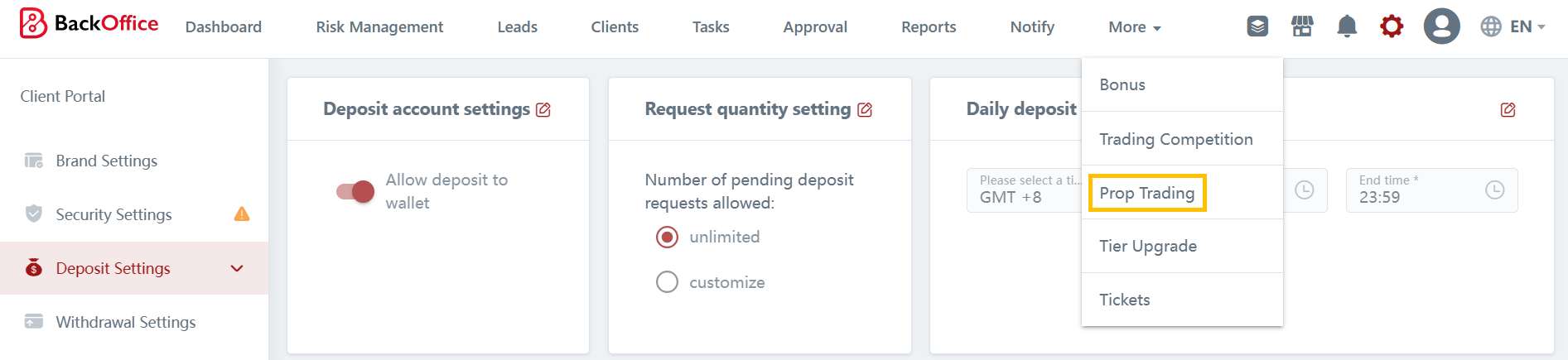Click the End time clock icon

[x=1494, y=190]
